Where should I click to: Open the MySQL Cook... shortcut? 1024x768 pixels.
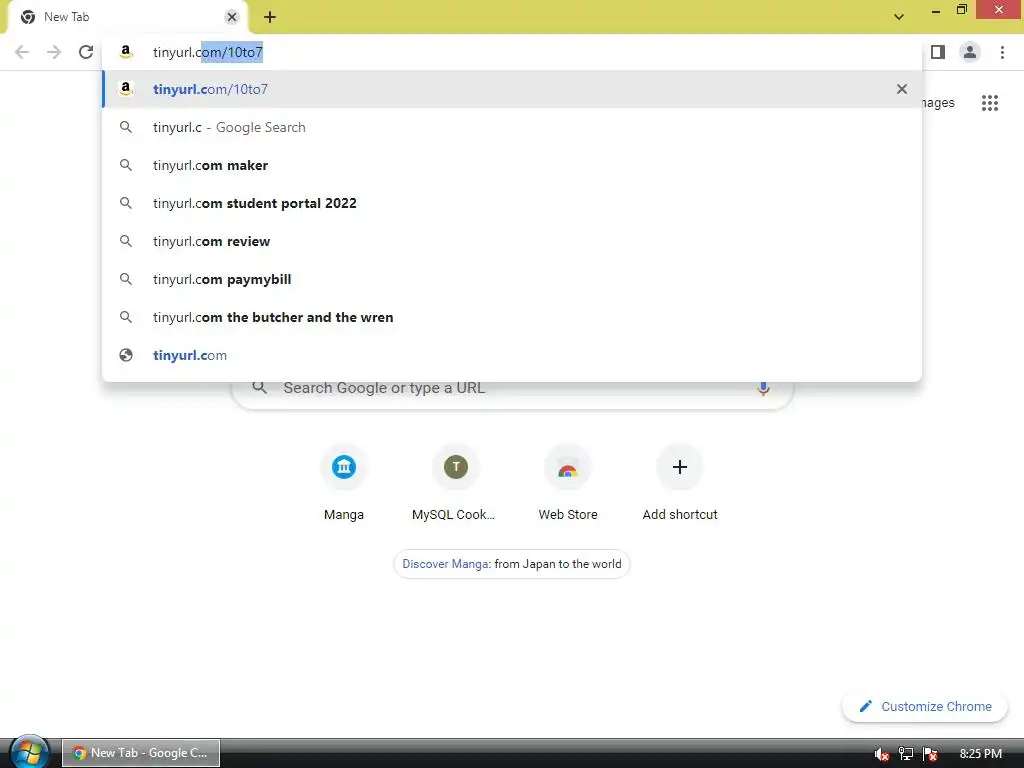tap(455, 483)
